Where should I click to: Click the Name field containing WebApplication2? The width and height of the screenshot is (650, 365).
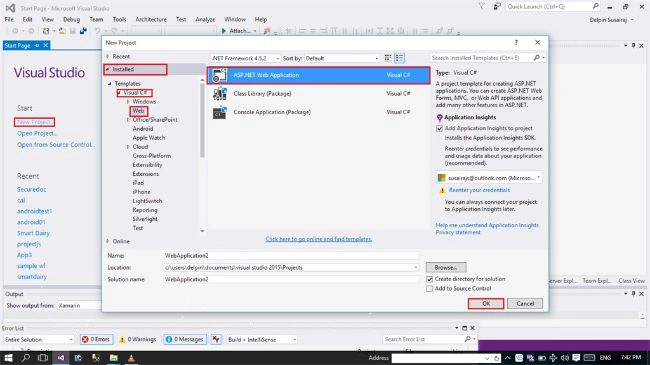[291, 256]
